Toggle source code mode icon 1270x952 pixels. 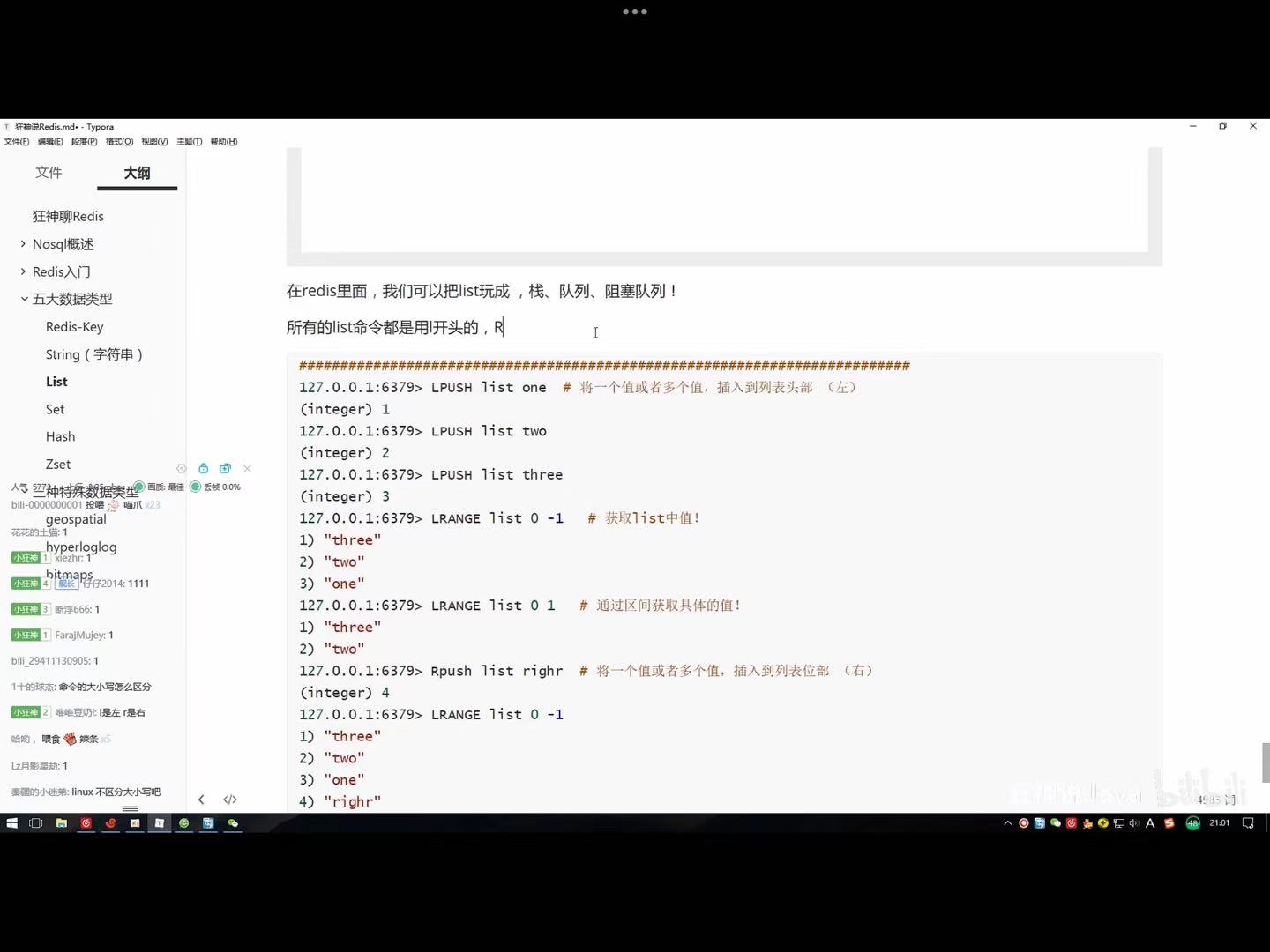230,800
